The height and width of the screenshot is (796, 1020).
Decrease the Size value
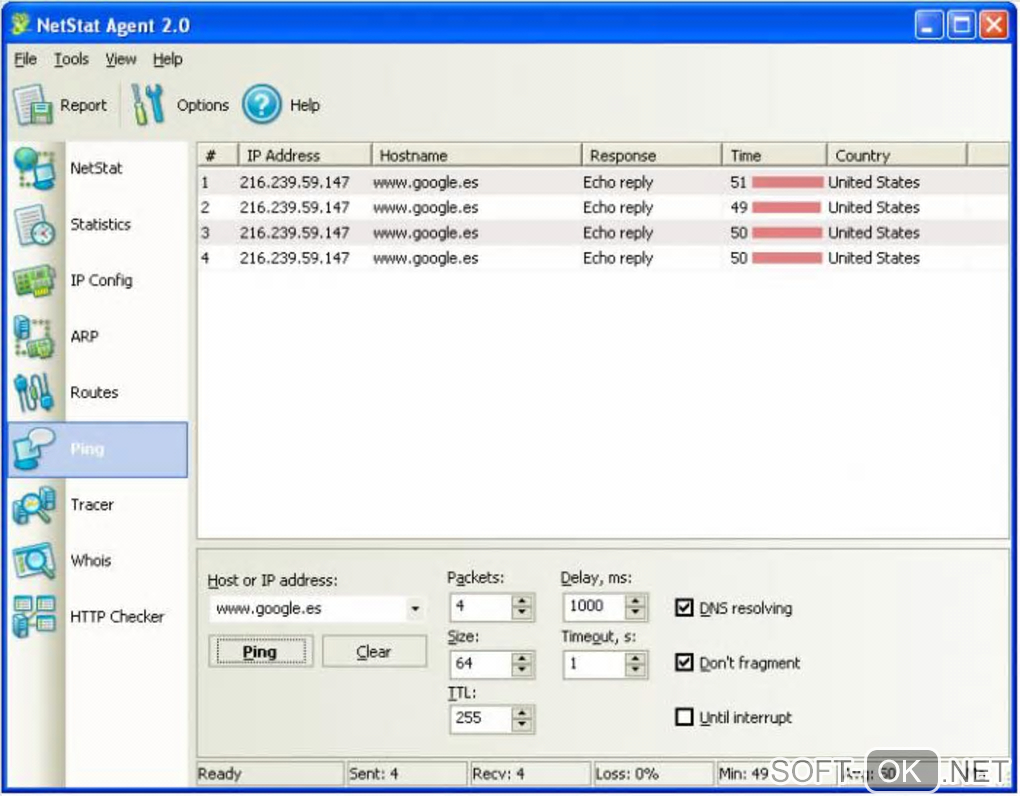(522, 670)
